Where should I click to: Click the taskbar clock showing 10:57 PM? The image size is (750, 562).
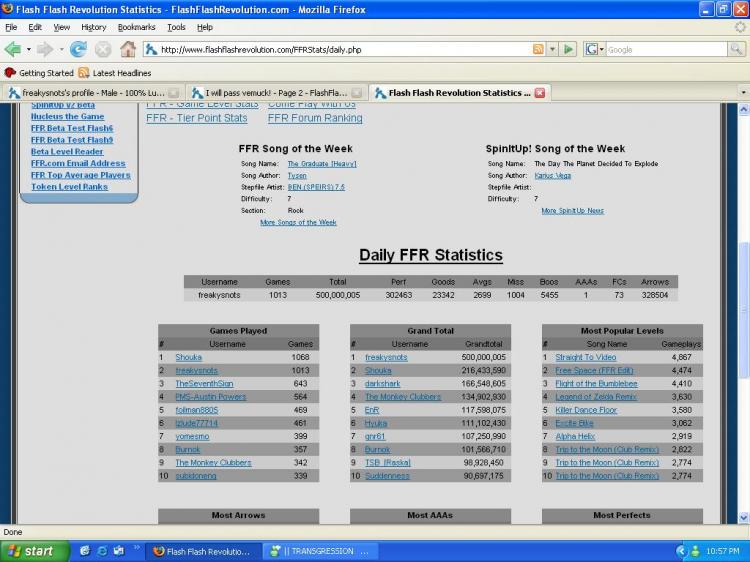coord(723,551)
